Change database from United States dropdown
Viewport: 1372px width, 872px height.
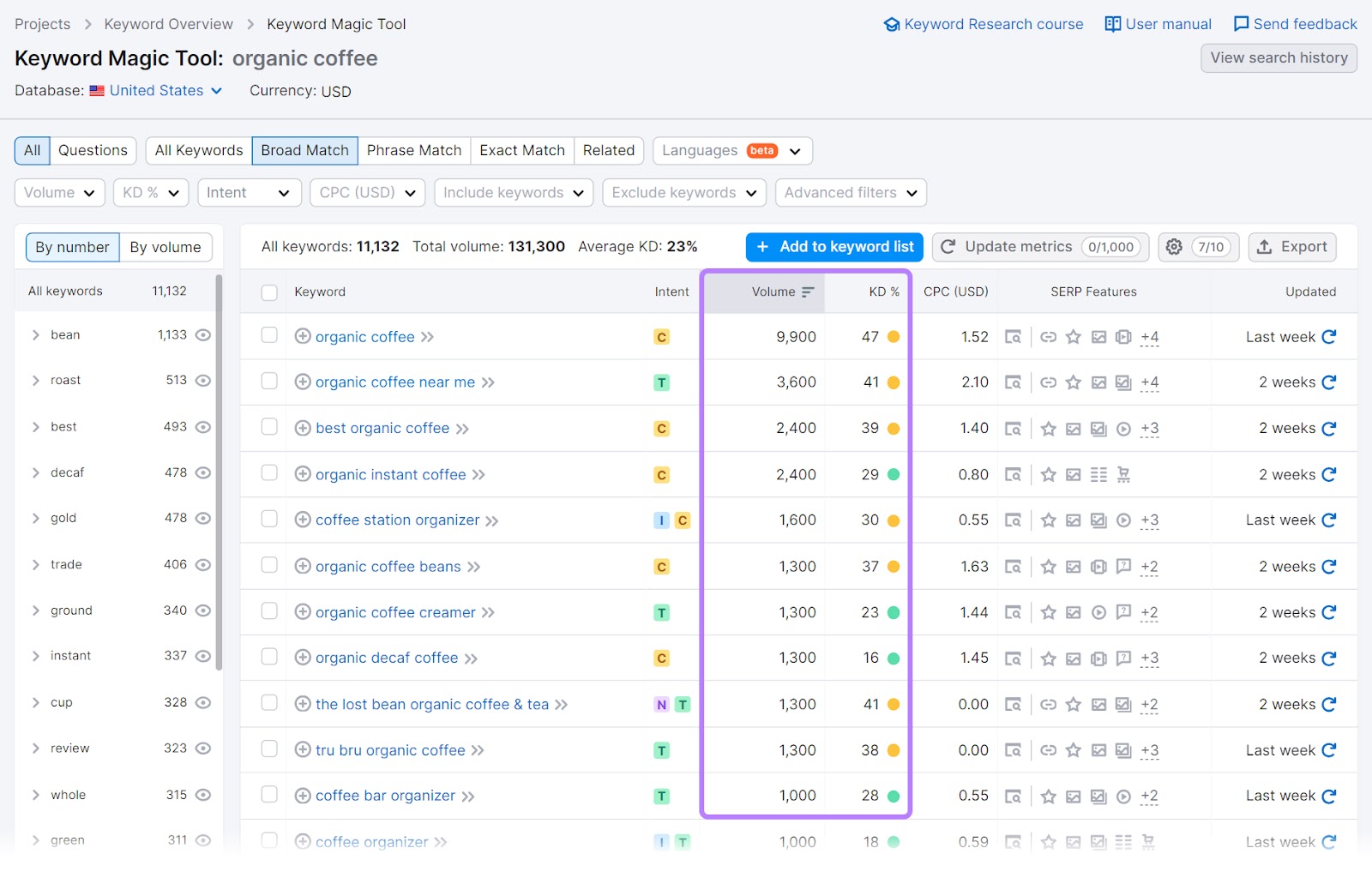(156, 91)
